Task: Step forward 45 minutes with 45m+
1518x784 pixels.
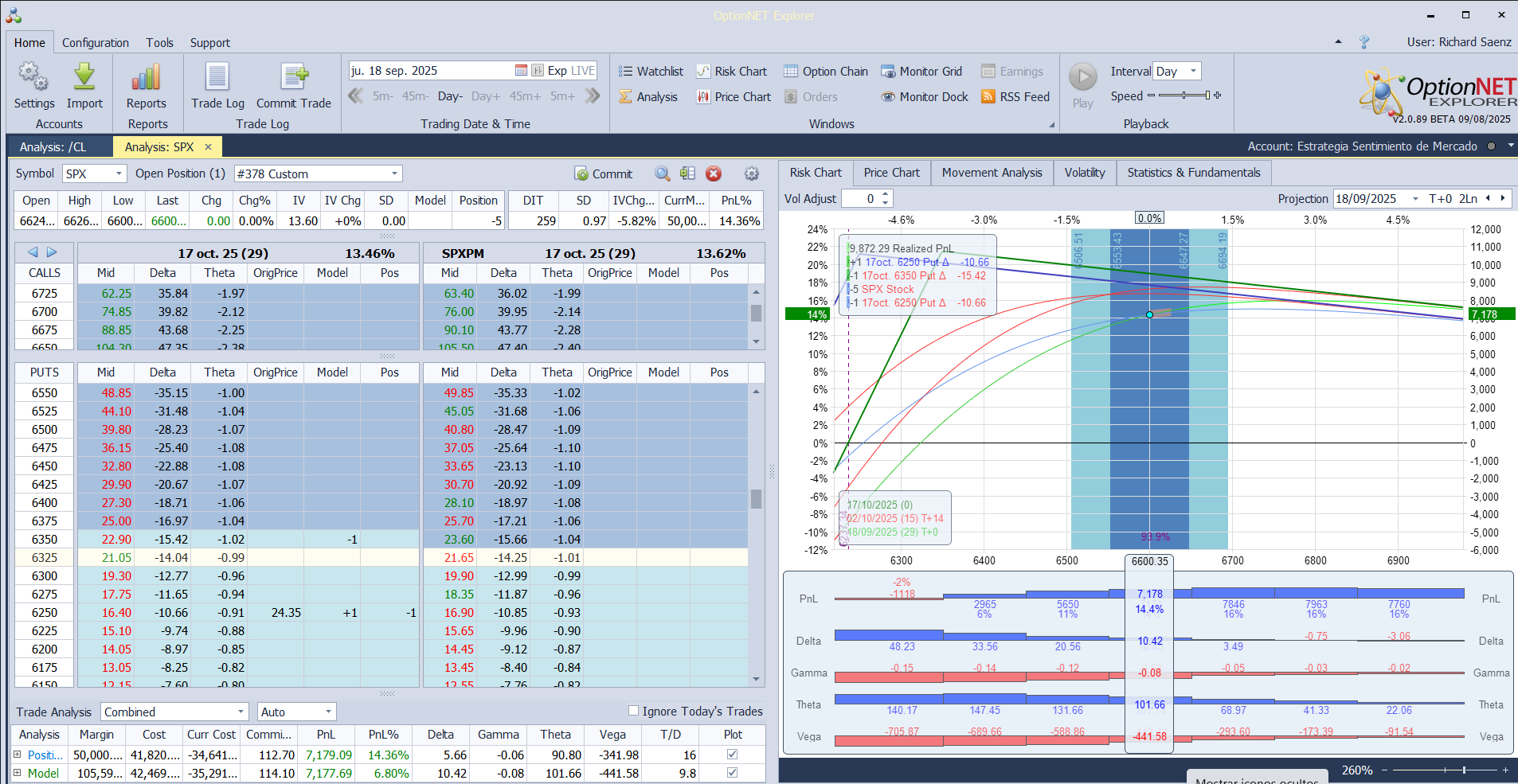Action: [x=525, y=96]
